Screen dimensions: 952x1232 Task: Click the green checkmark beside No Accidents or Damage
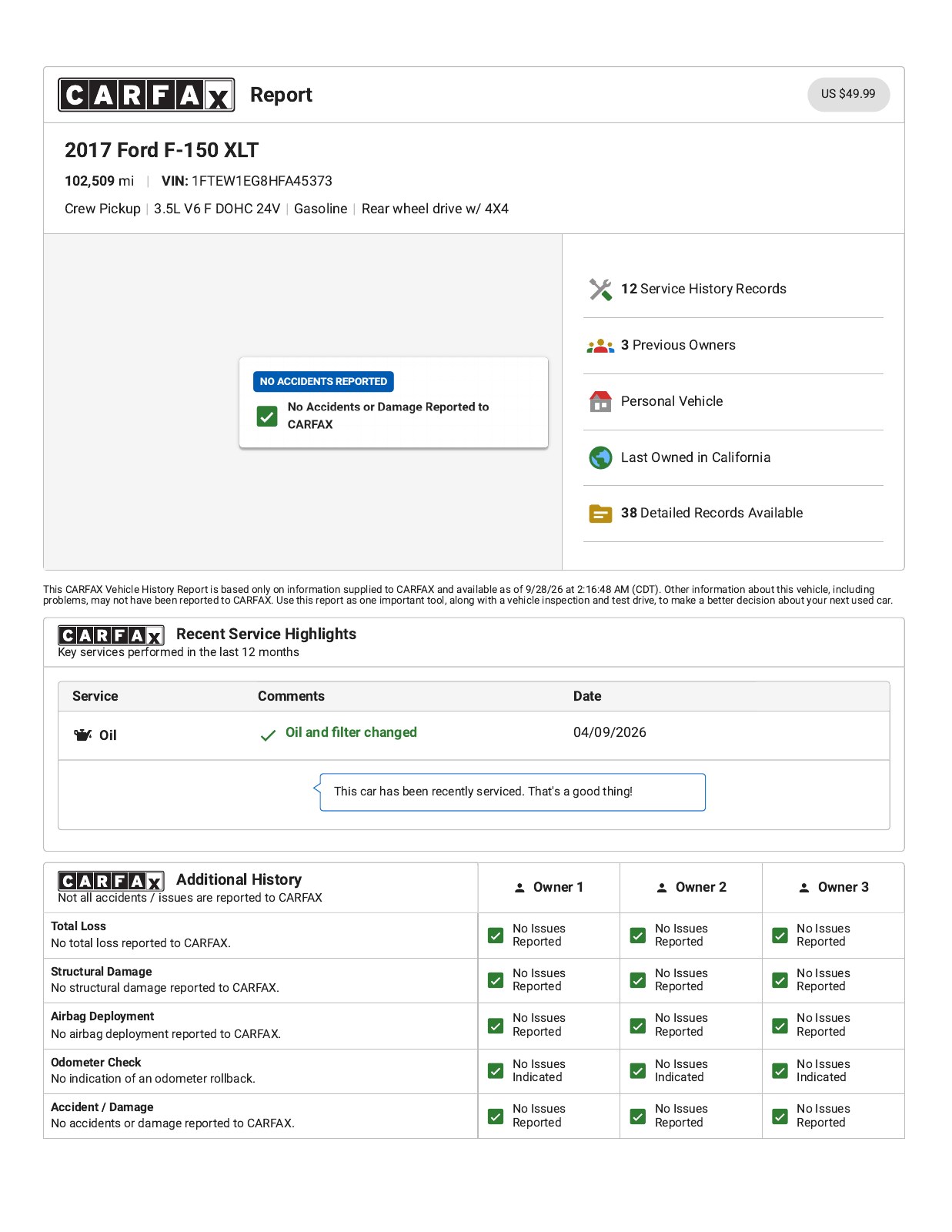pyautogui.click(x=267, y=417)
